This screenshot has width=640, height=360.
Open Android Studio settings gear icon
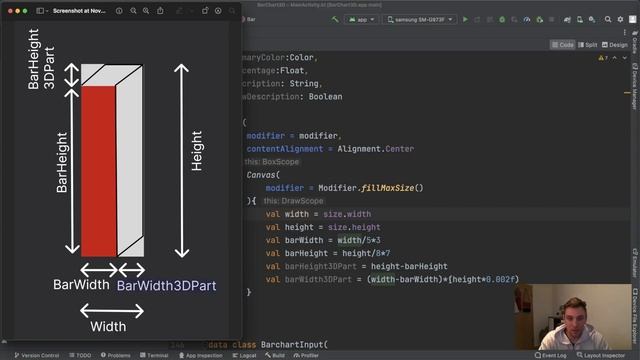[620, 19]
